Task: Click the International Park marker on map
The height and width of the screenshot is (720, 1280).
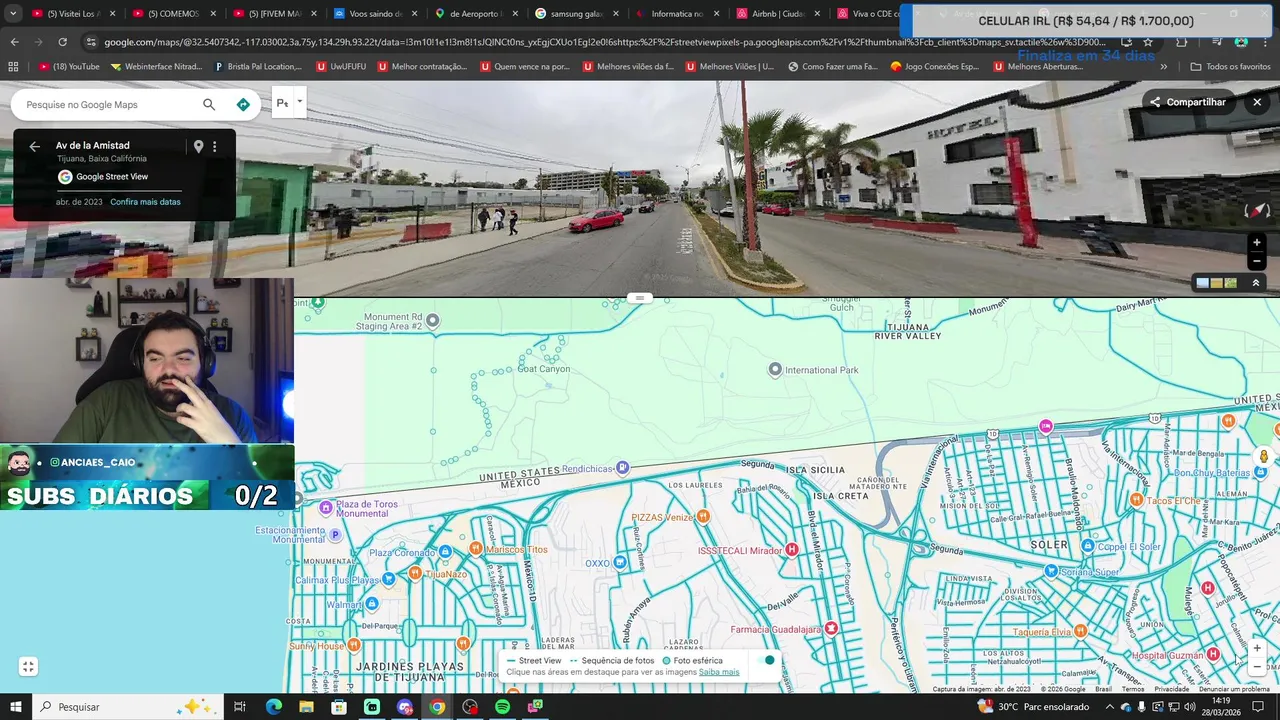Action: pos(775,370)
